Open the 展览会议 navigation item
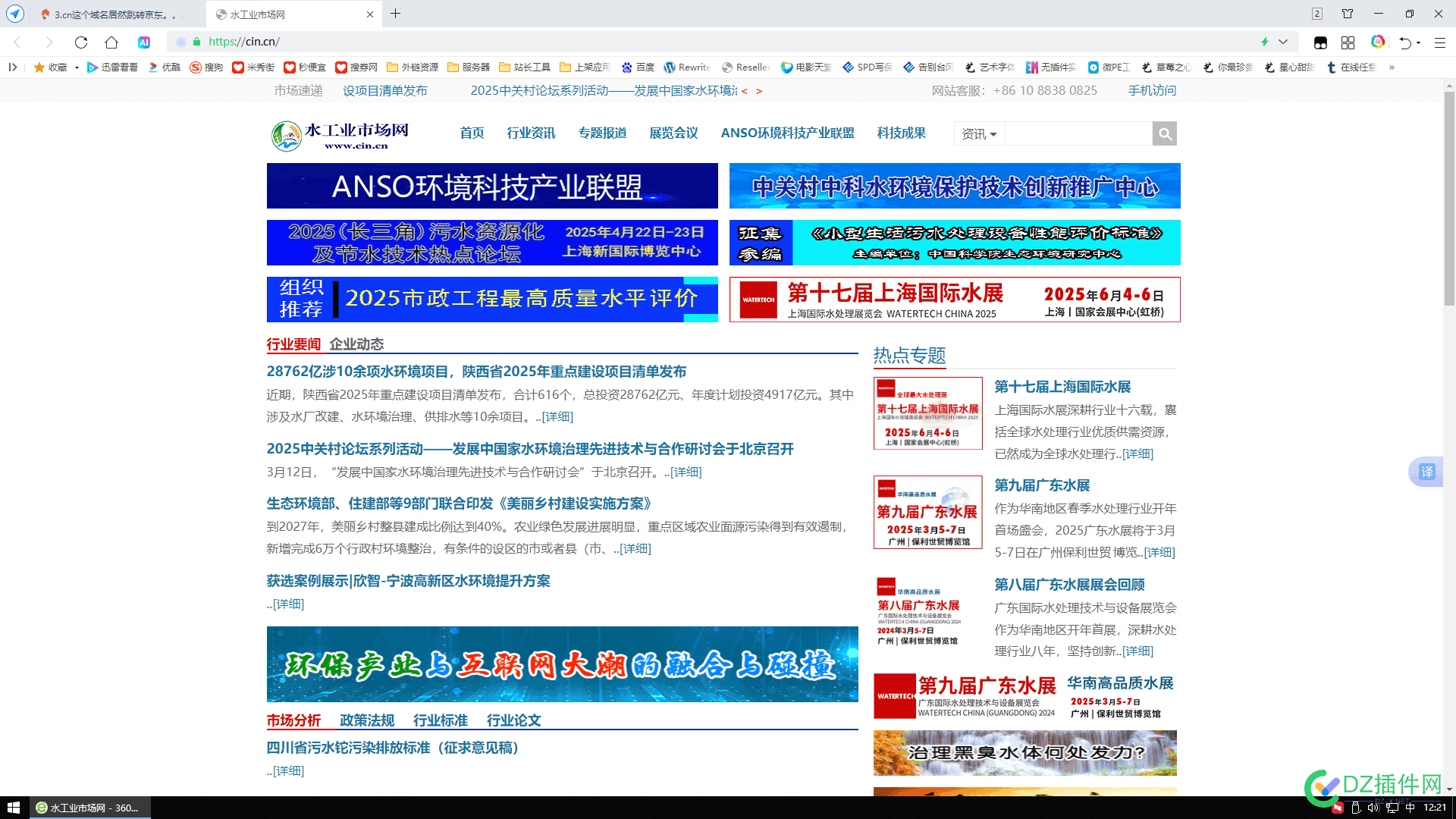The height and width of the screenshot is (819, 1456). pyautogui.click(x=673, y=133)
